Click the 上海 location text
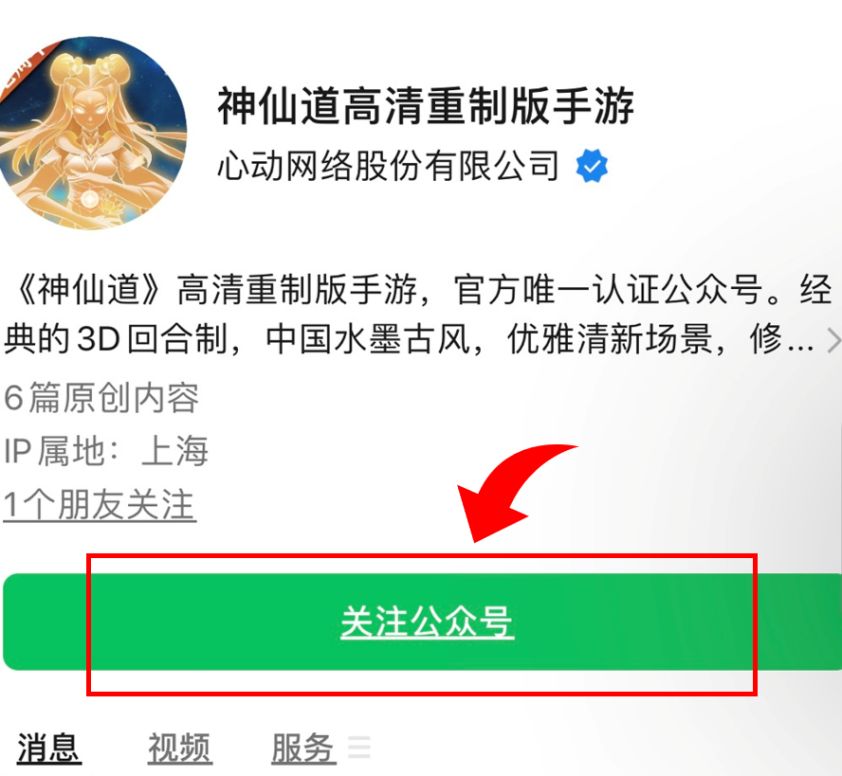Screen dimensions: 842x776 (175, 451)
